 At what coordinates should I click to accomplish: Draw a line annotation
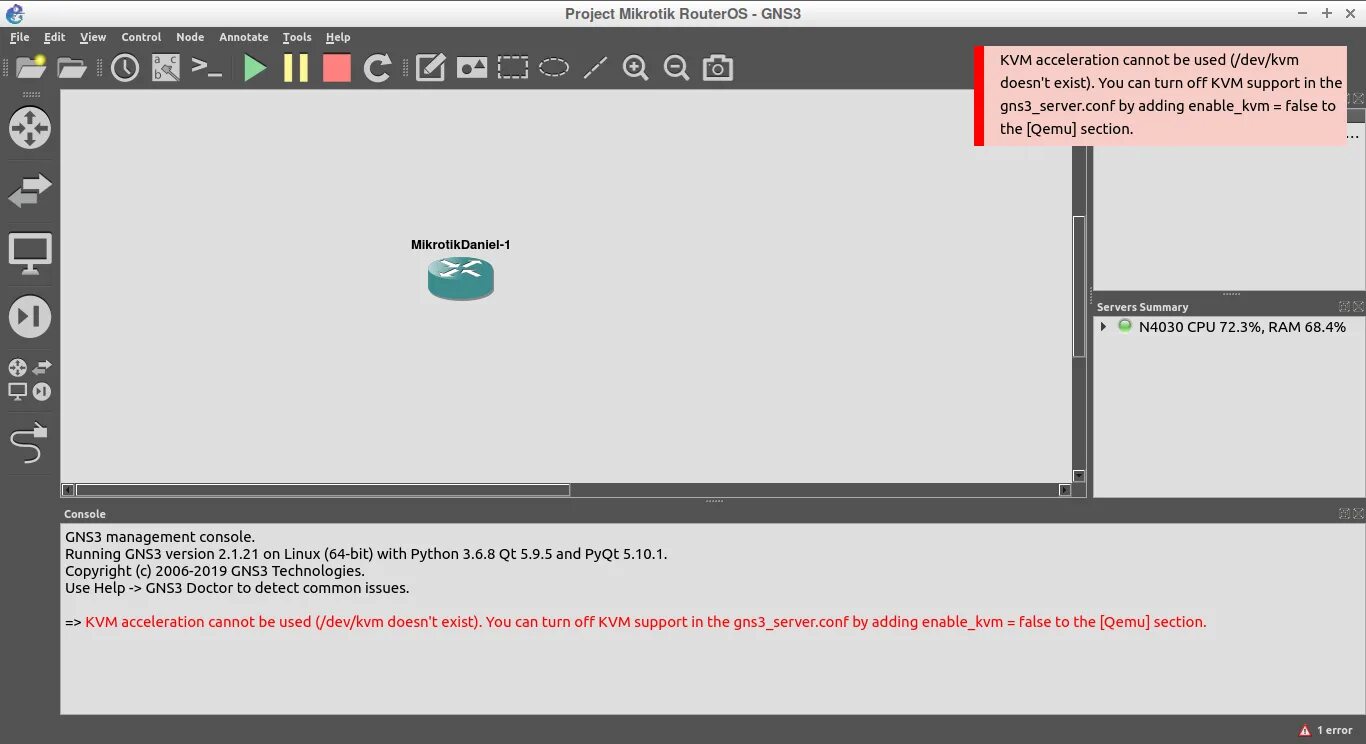click(595, 68)
